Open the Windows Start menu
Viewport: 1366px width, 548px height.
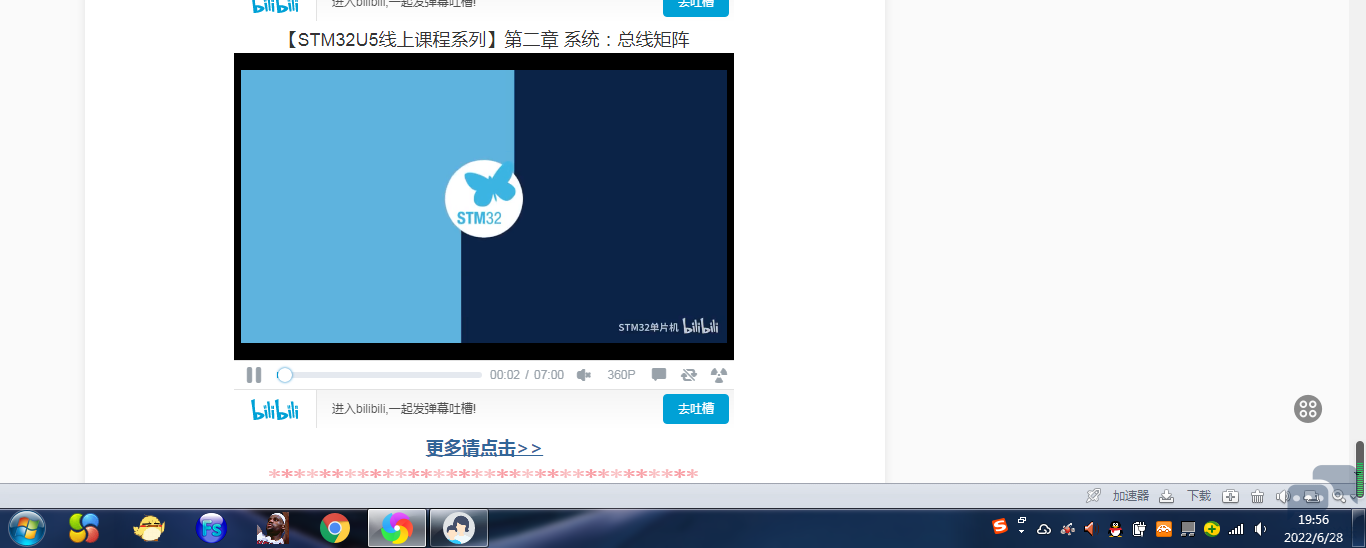[27, 528]
